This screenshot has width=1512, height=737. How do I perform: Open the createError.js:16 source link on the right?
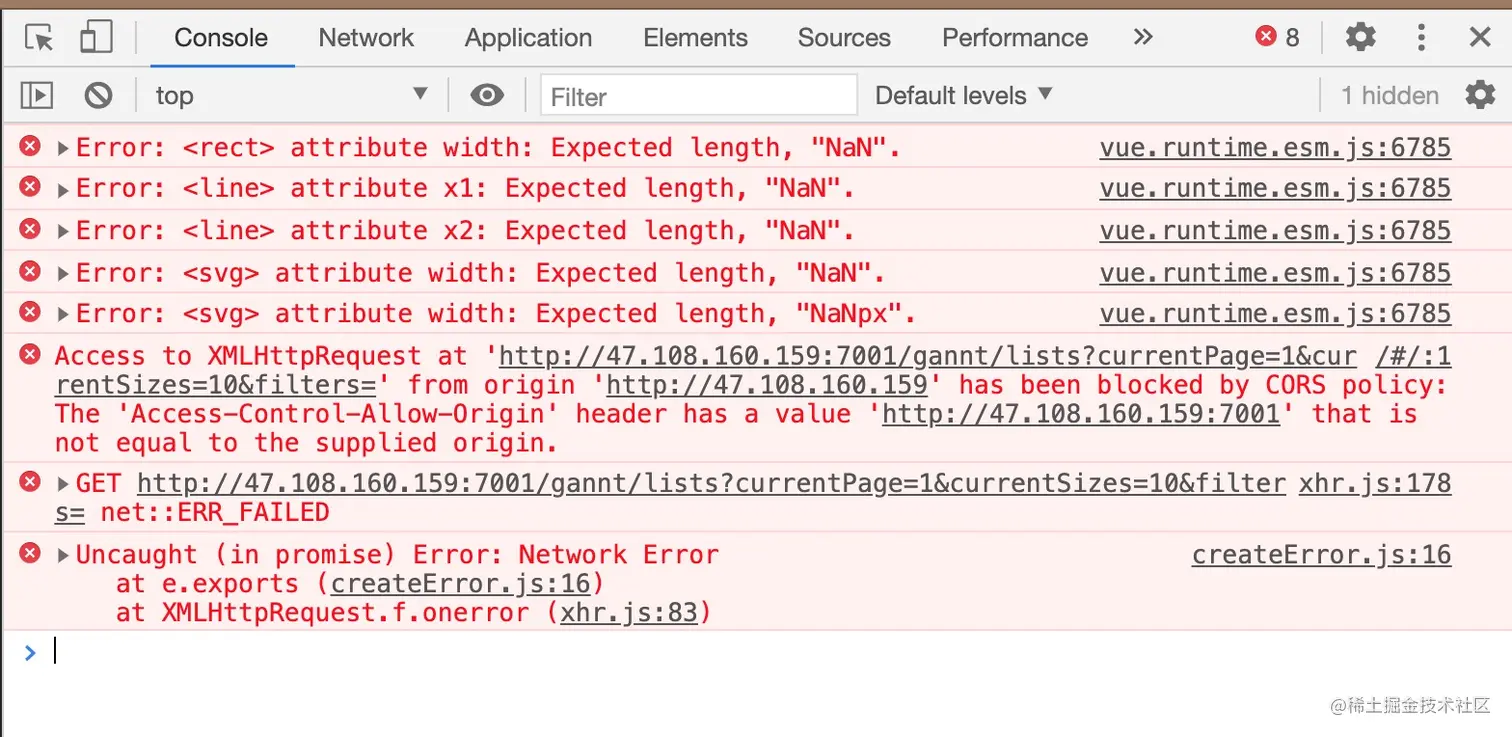coord(1320,555)
